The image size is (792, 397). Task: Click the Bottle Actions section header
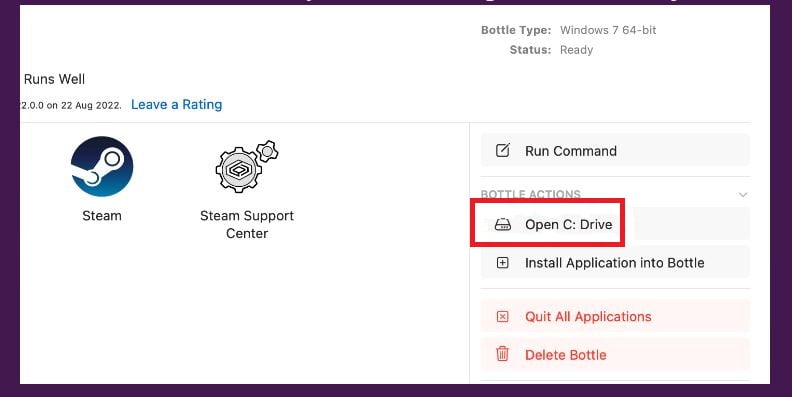(530, 194)
